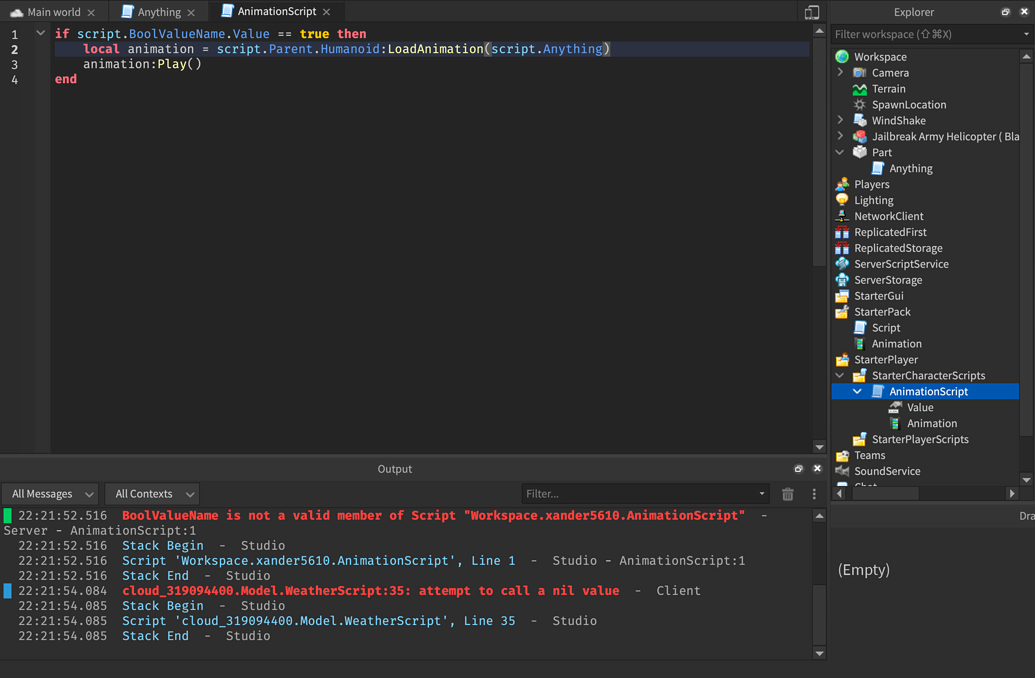Select the AnimationScript editor tab
The image size is (1035, 678).
click(277, 11)
